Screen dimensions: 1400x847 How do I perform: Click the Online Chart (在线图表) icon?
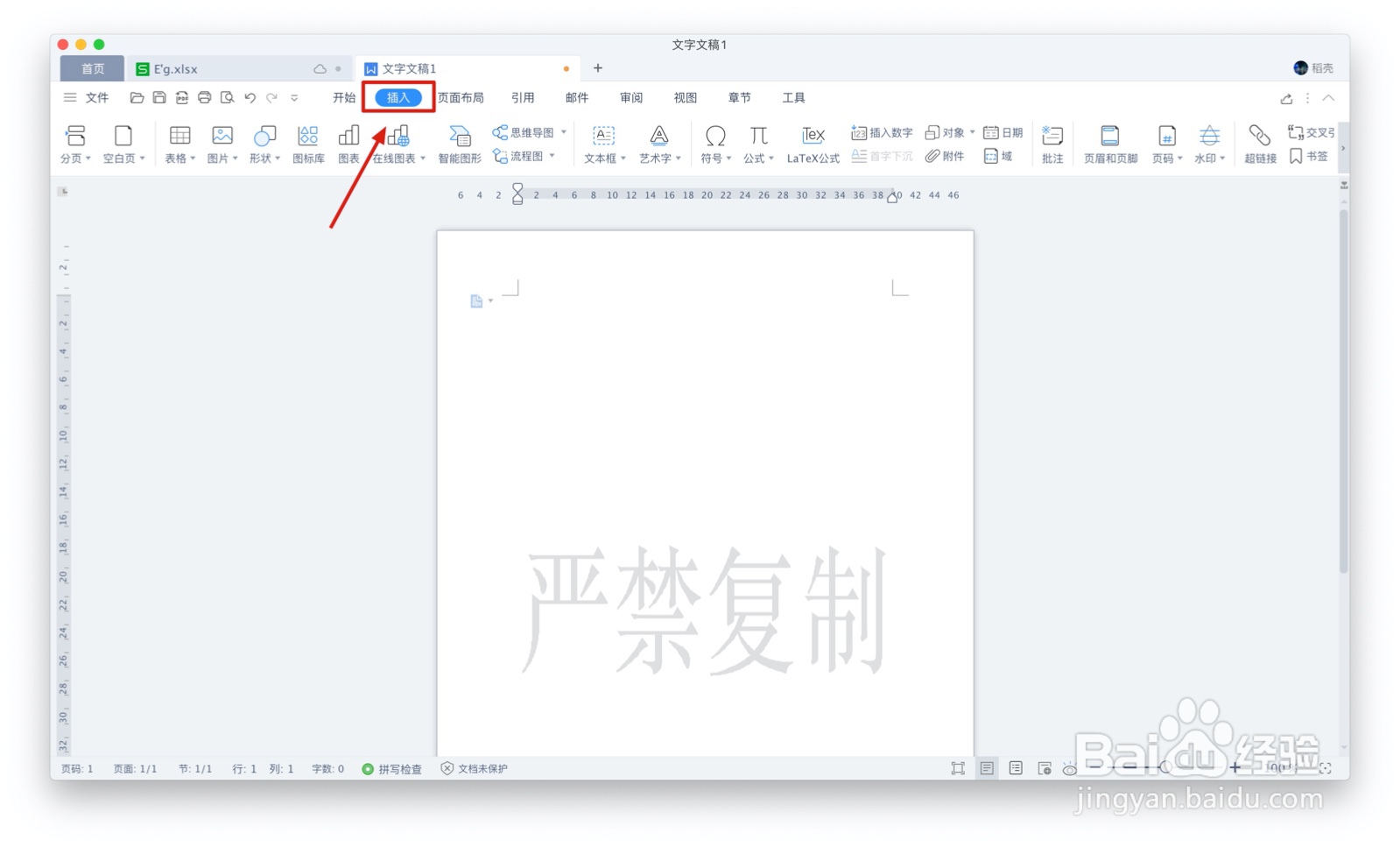pos(398,136)
